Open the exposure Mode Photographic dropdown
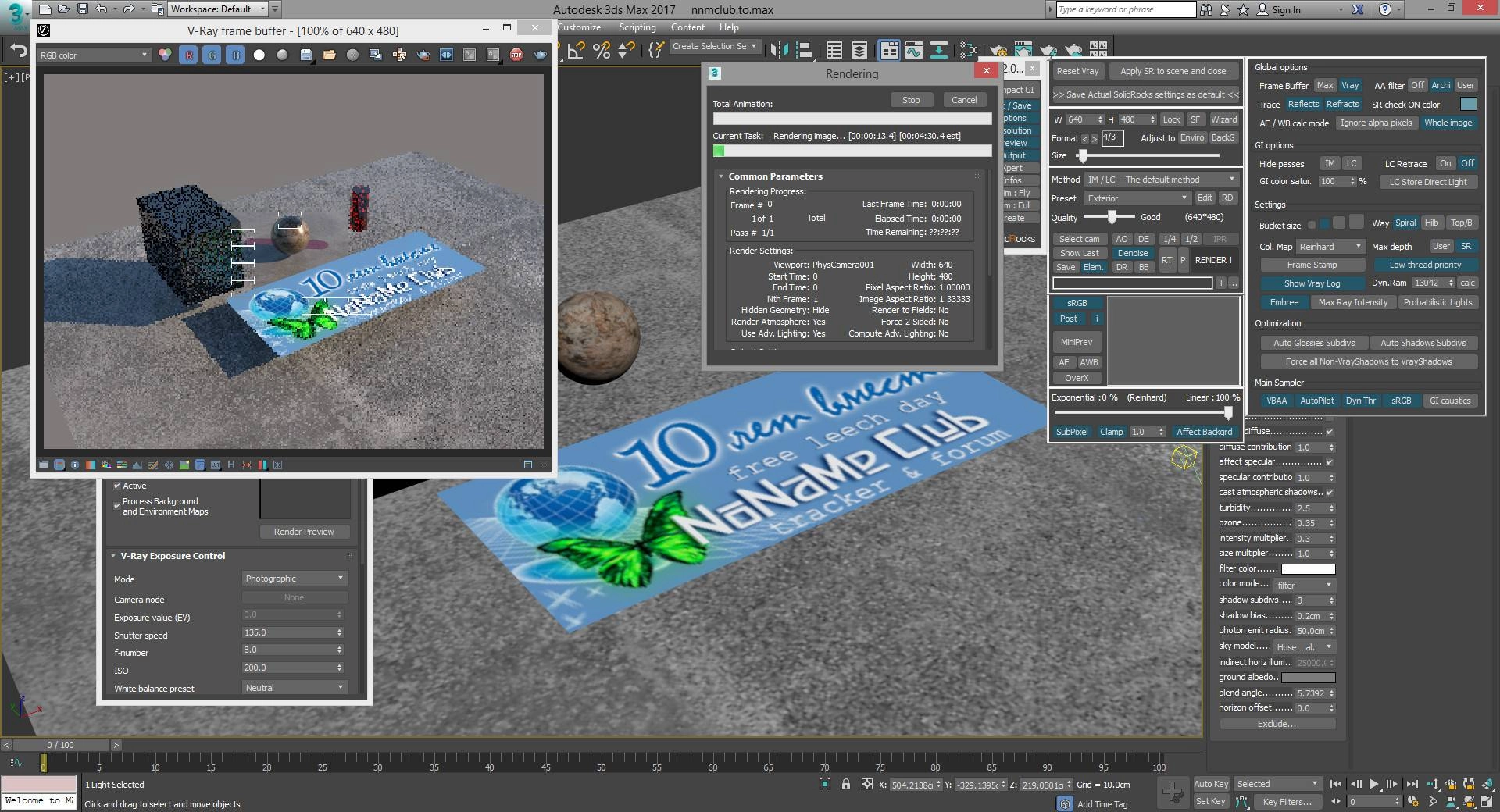 295,579
